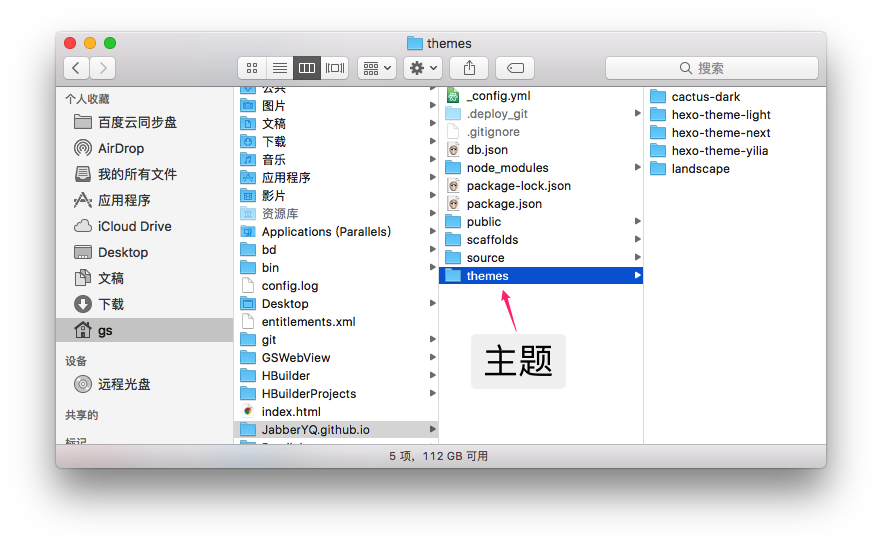Go forward with the right arrow button
Screen dimensions: 882x548
coord(102,68)
